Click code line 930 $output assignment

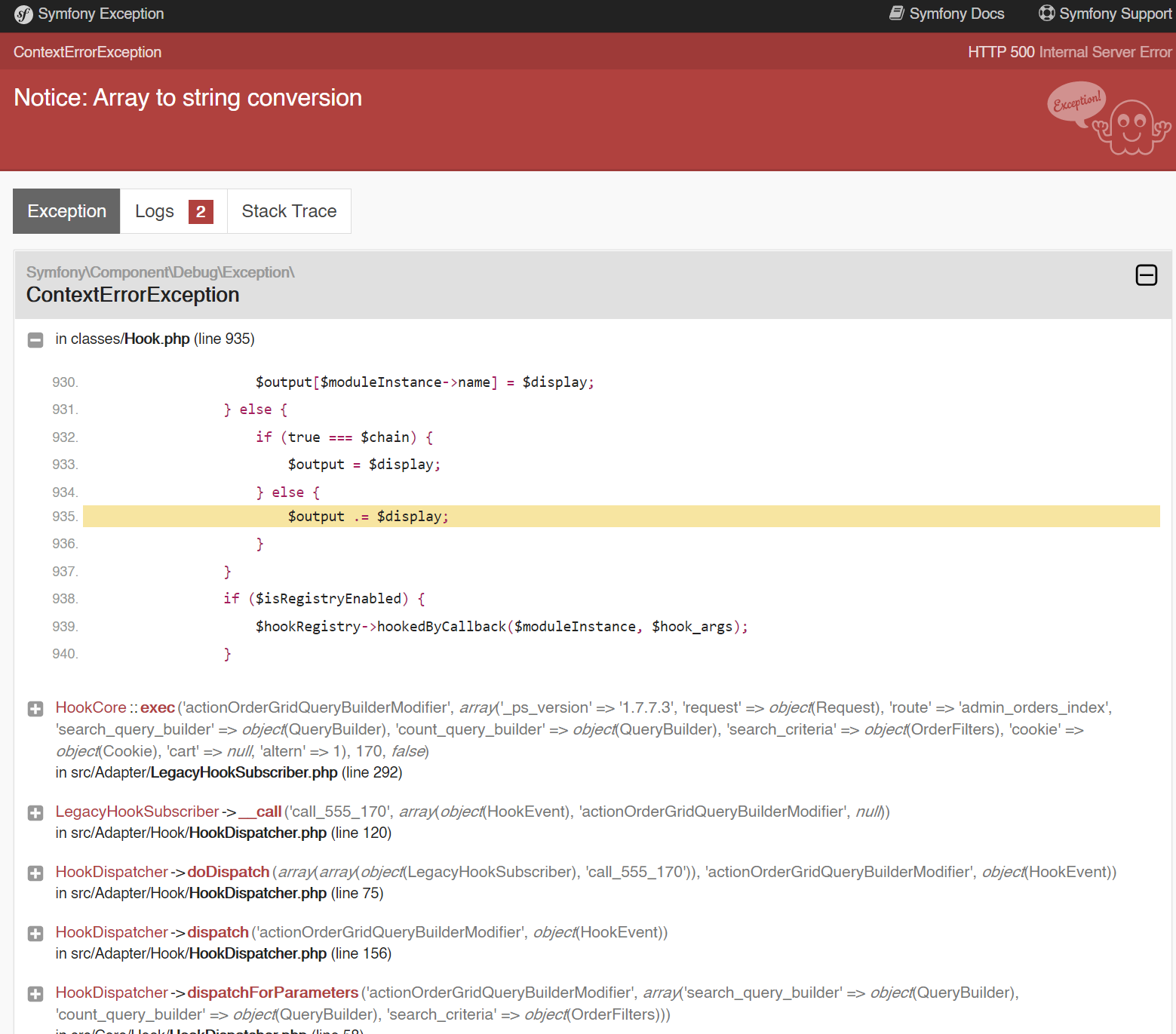click(425, 382)
